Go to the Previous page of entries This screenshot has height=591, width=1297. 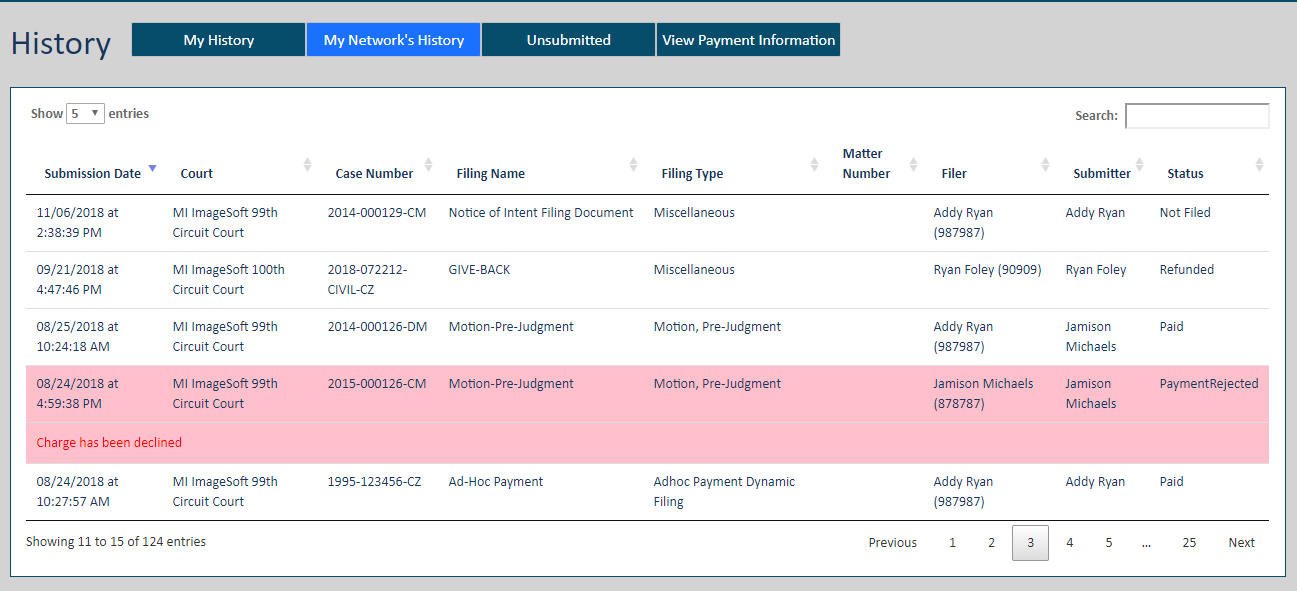pos(892,543)
